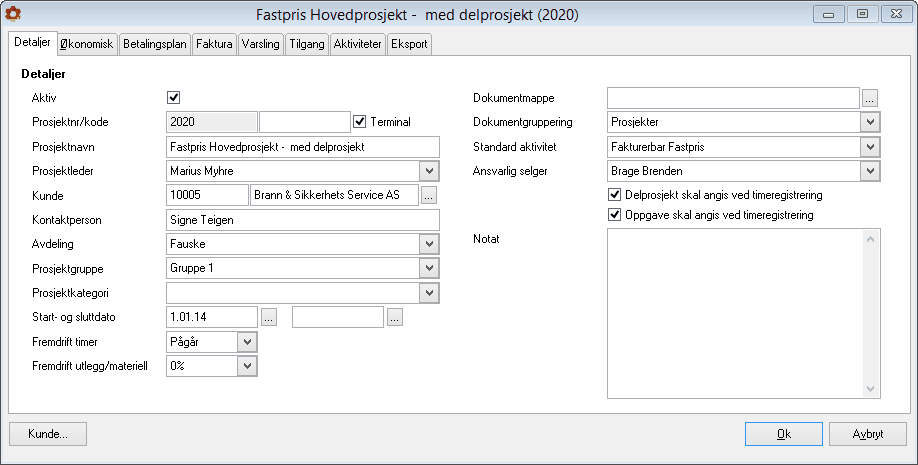
Task: Click the start date field 1.01.14
Action: [x=212, y=317]
